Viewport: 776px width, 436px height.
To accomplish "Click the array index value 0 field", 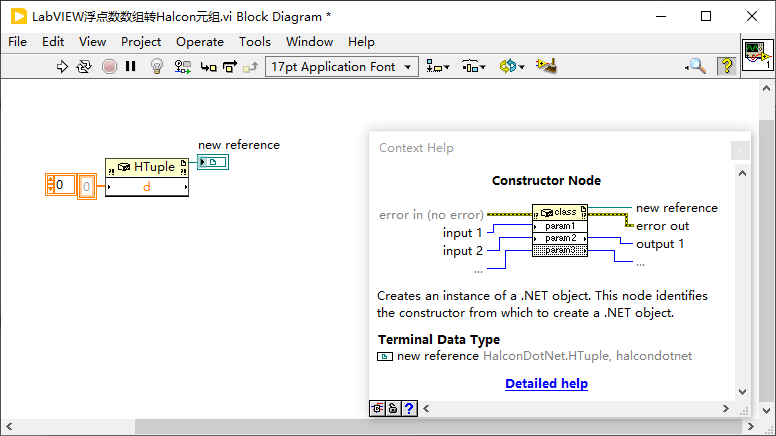I will (x=64, y=185).
